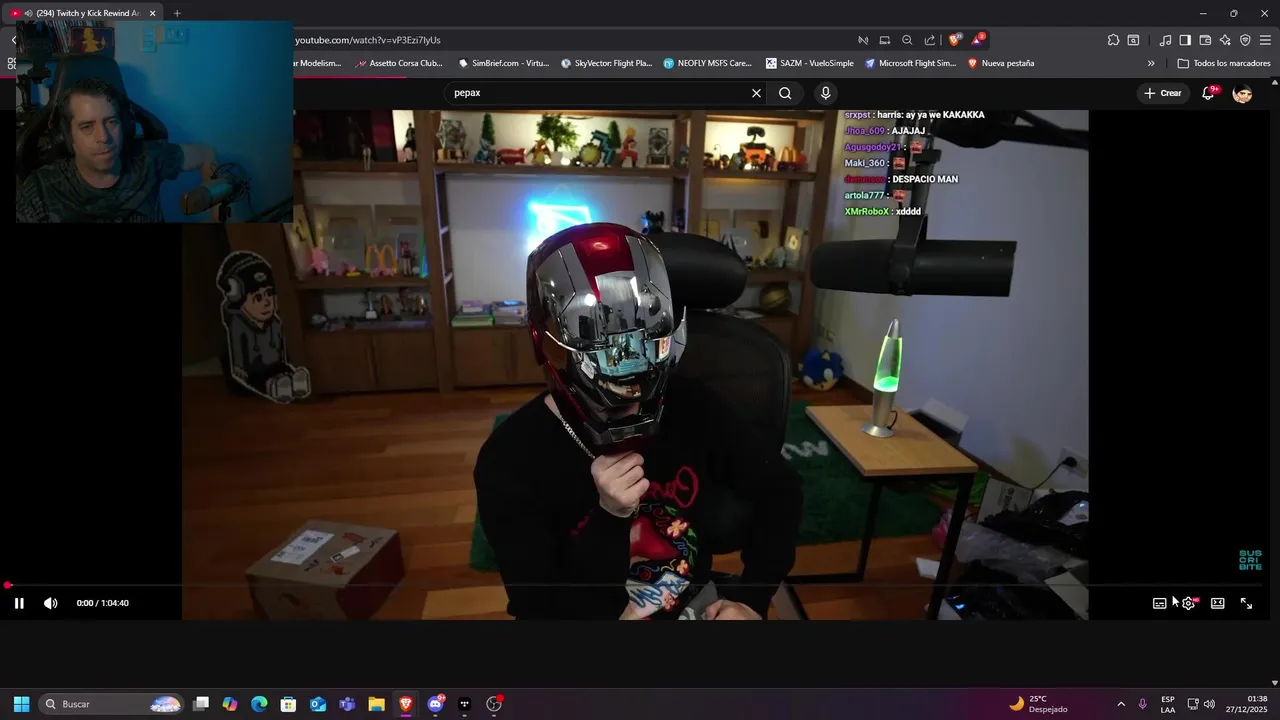The image size is (1280, 720).
Task: Open the Assetto Corsa Club bookmark
Action: [399, 63]
